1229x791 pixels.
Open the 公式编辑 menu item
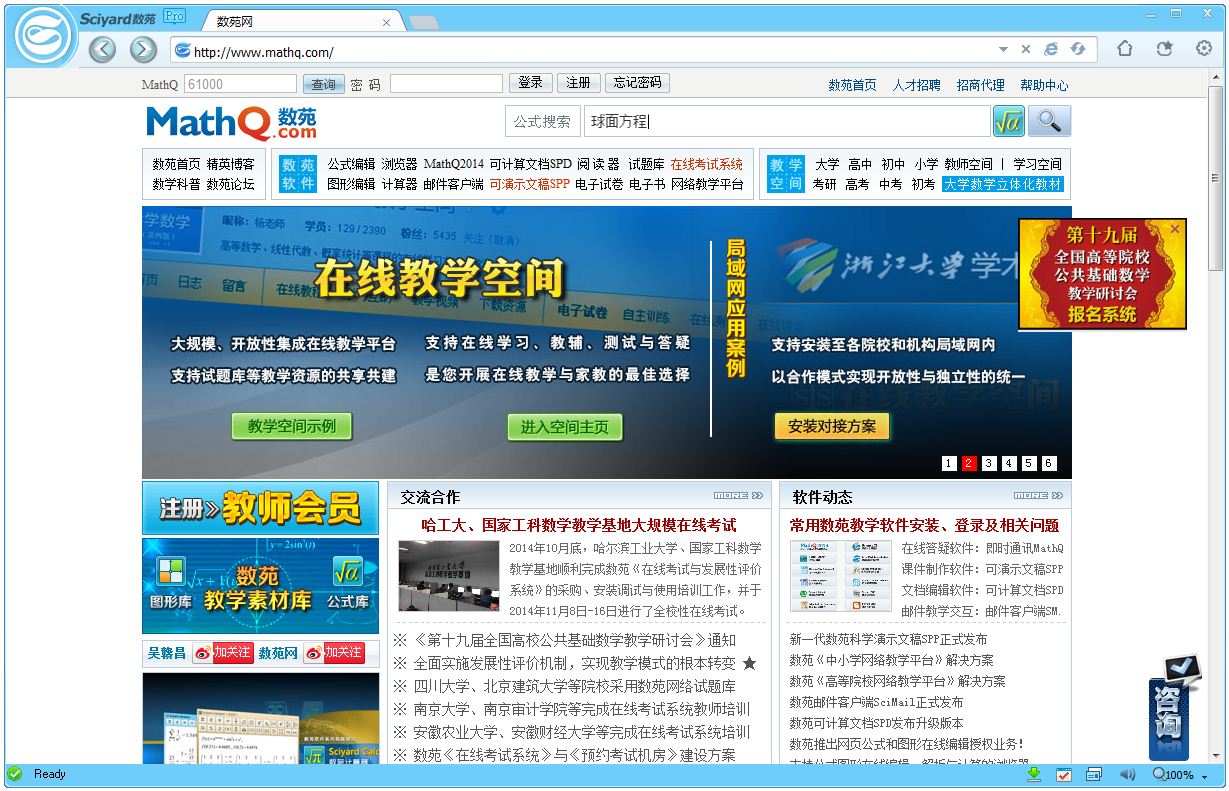[x=351, y=164]
